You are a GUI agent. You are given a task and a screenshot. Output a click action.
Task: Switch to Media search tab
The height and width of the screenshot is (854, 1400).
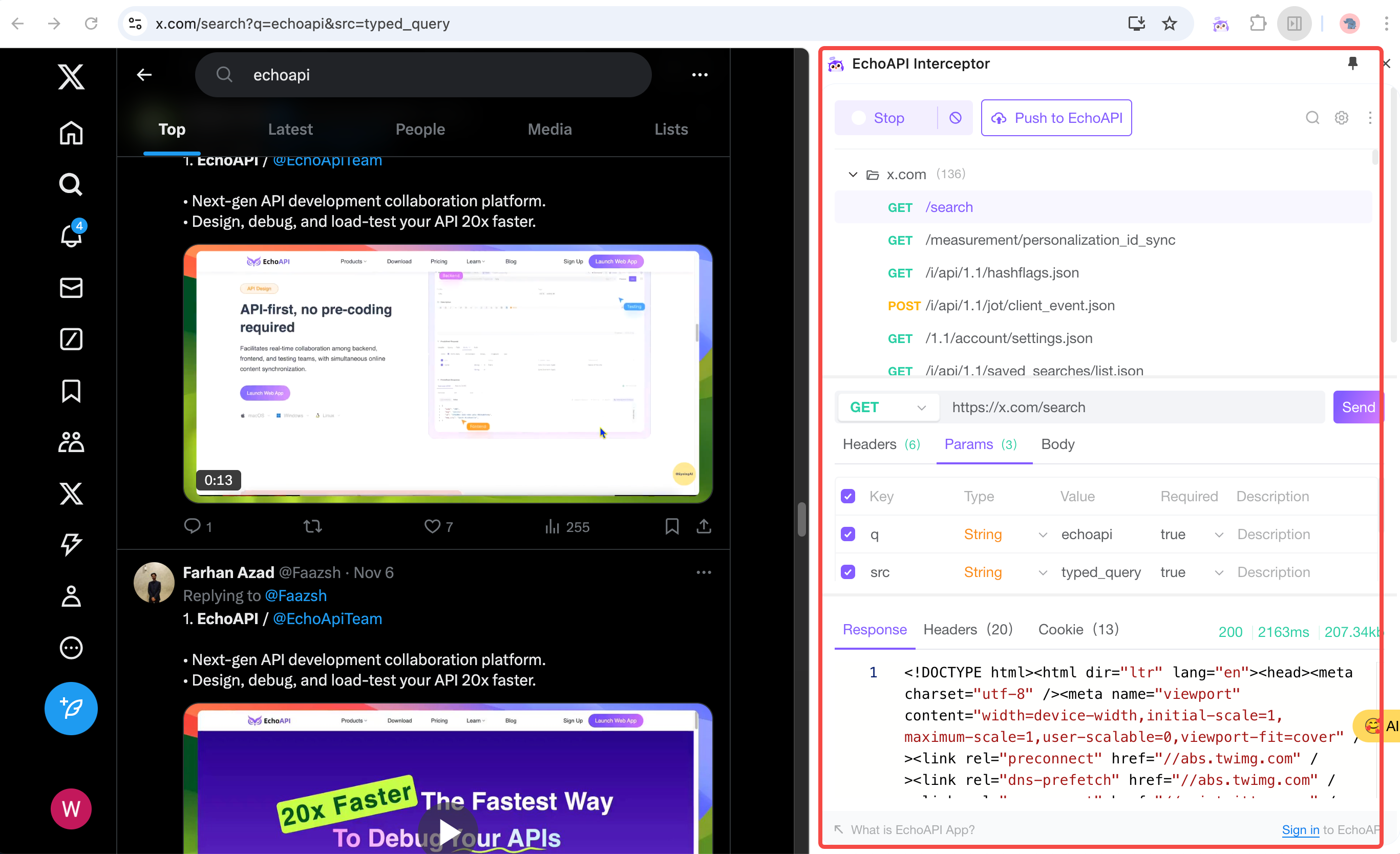pos(549,129)
